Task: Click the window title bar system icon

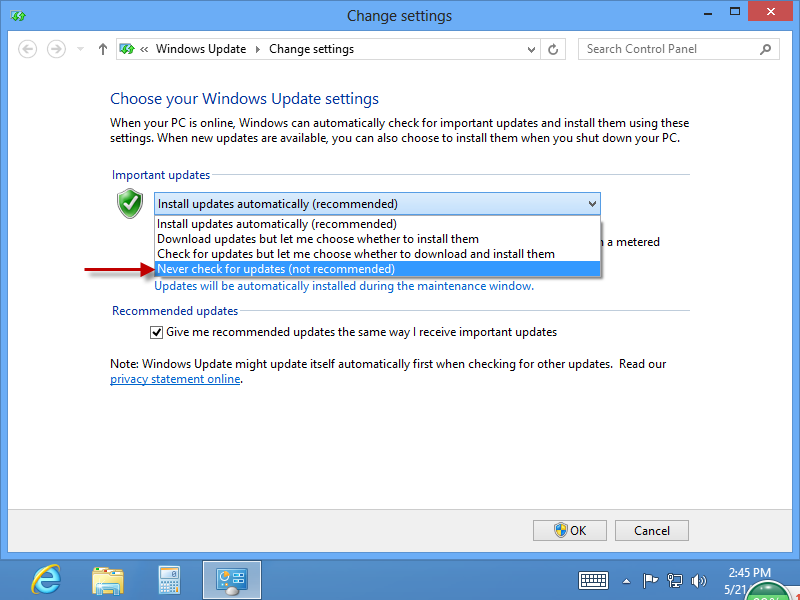Action: coord(18,16)
